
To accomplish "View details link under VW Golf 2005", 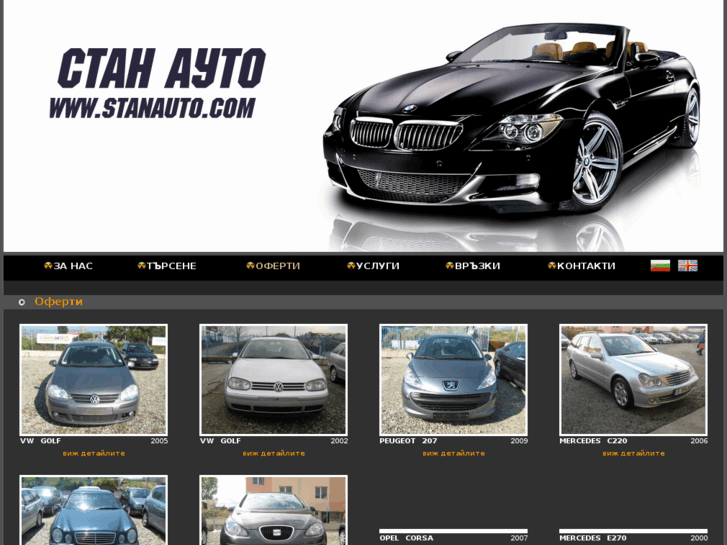I will (94, 453).
